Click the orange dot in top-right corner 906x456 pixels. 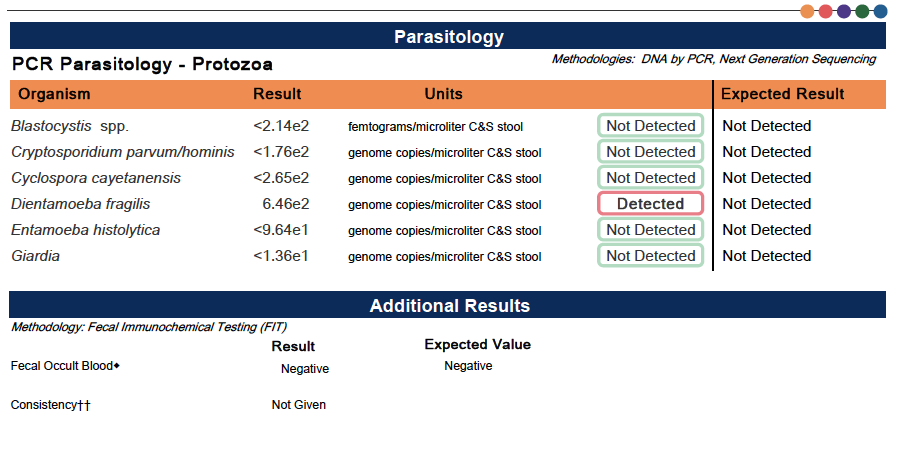[x=808, y=11]
